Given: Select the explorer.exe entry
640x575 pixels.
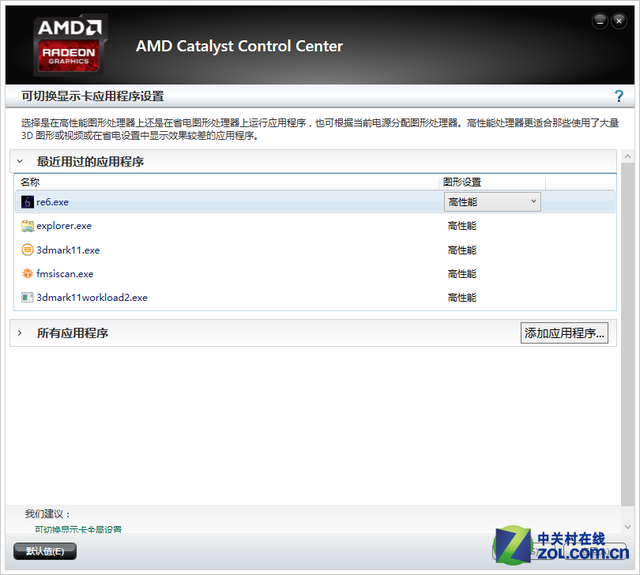Looking at the screenshot, I should 64,226.
